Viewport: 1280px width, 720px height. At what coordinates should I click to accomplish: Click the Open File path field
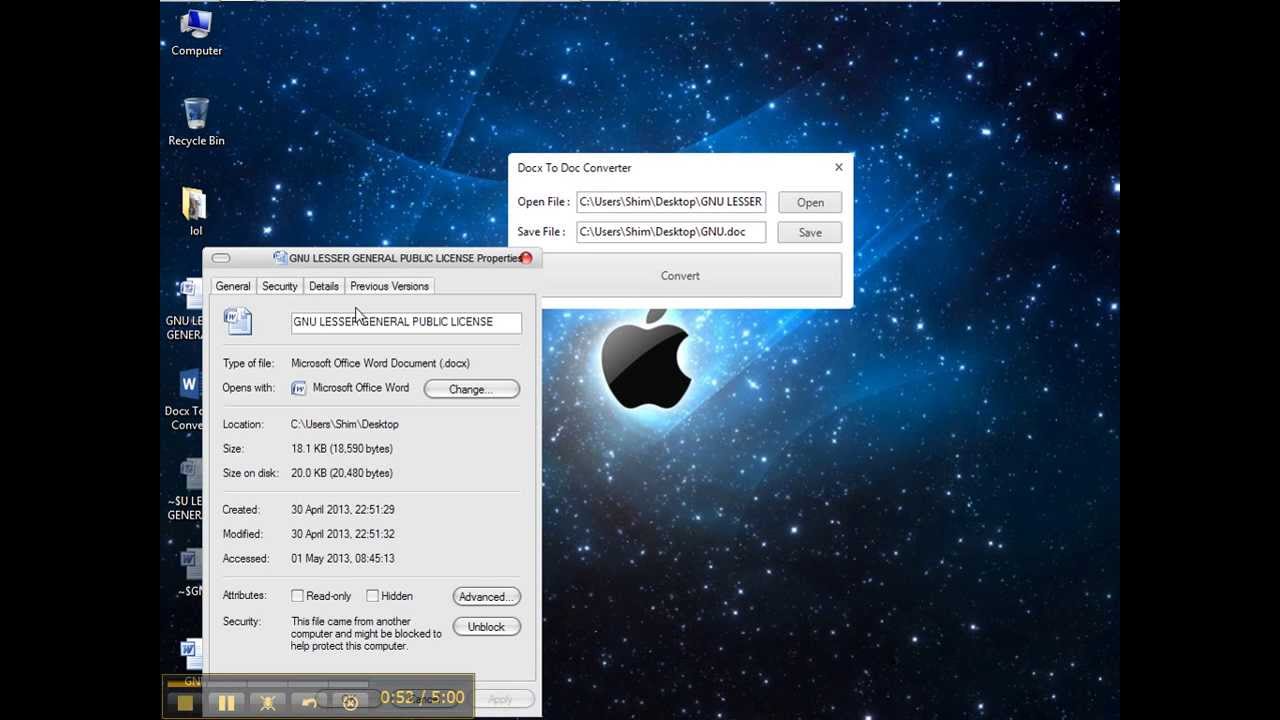pyautogui.click(x=671, y=202)
